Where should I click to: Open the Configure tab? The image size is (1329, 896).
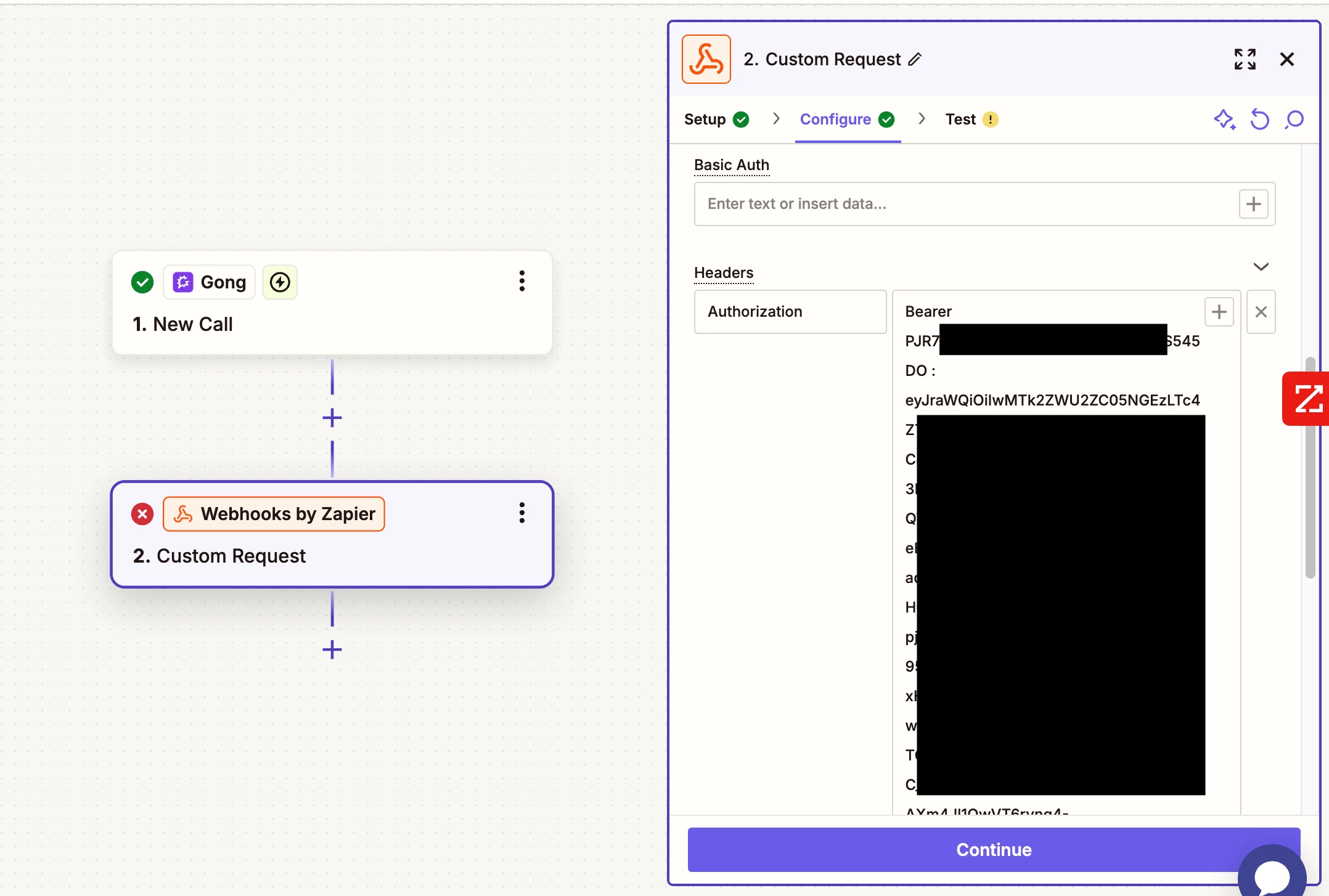coord(848,119)
